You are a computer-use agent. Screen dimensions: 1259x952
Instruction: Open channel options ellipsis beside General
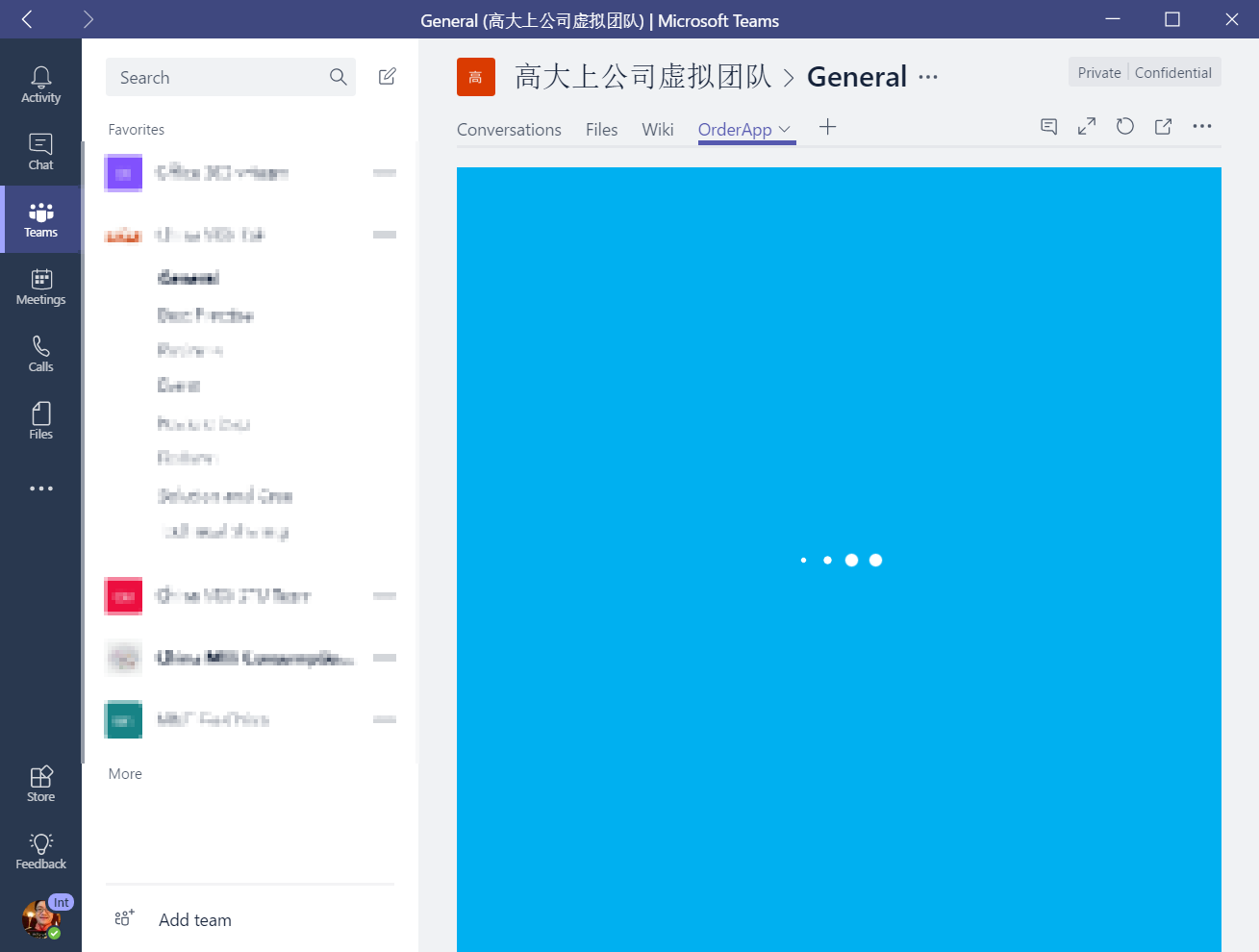click(928, 77)
